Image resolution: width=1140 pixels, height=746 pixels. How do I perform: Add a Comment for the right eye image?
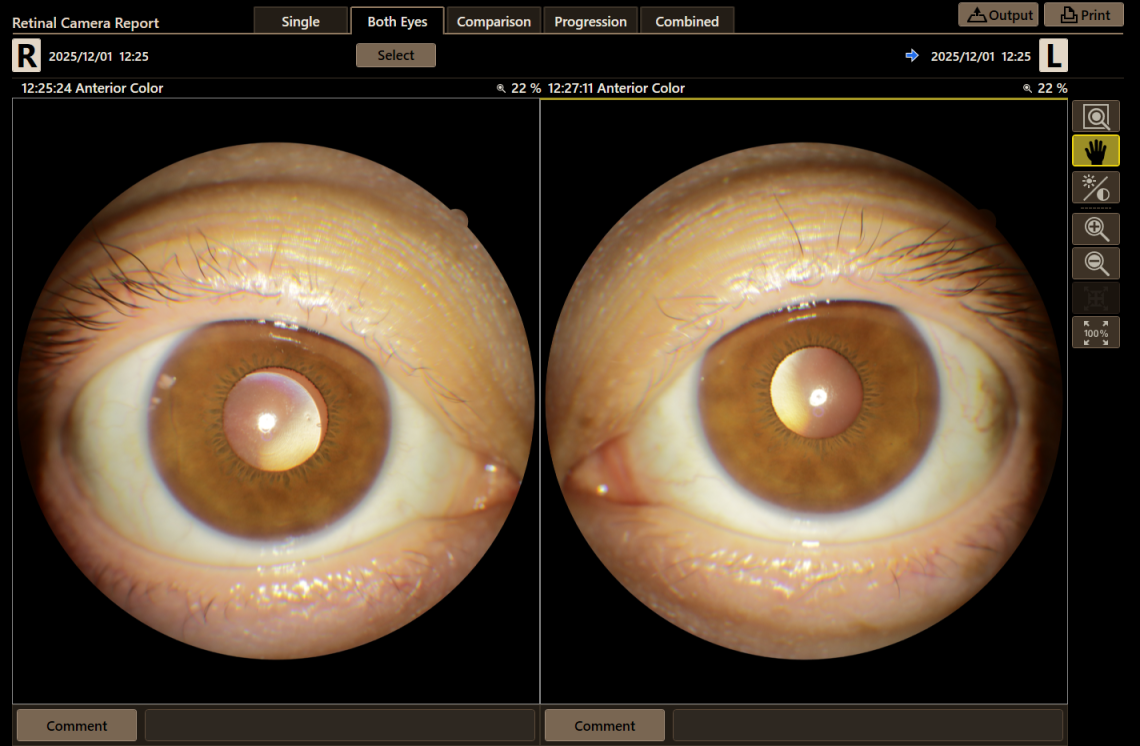pos(76,725)
